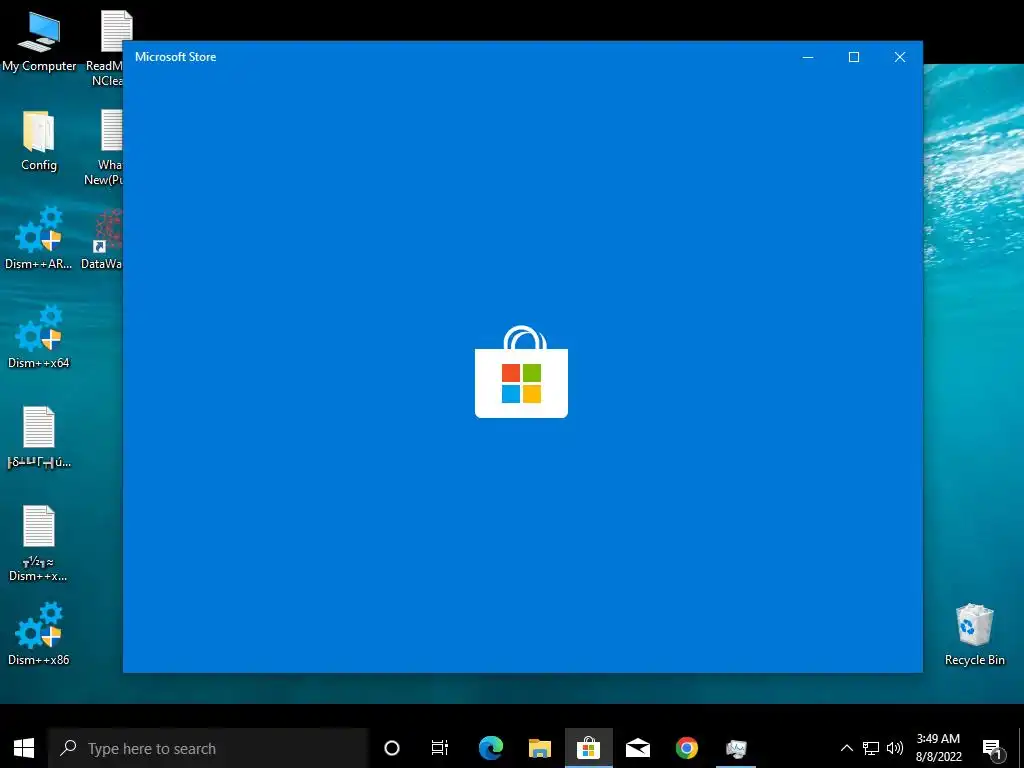The height and width of the screenshot is (768, 1024).
Task: Launch Microsoft Edge from taskbar
Action: 490,748
